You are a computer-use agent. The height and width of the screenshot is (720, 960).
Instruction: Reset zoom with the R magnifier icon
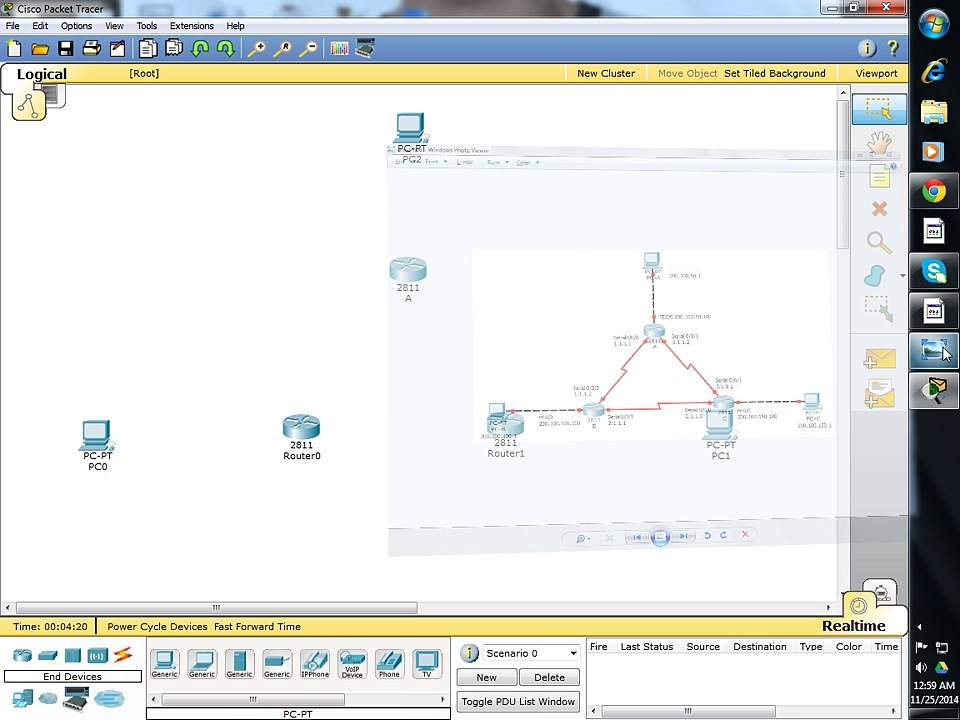click(x=282, y=48)
